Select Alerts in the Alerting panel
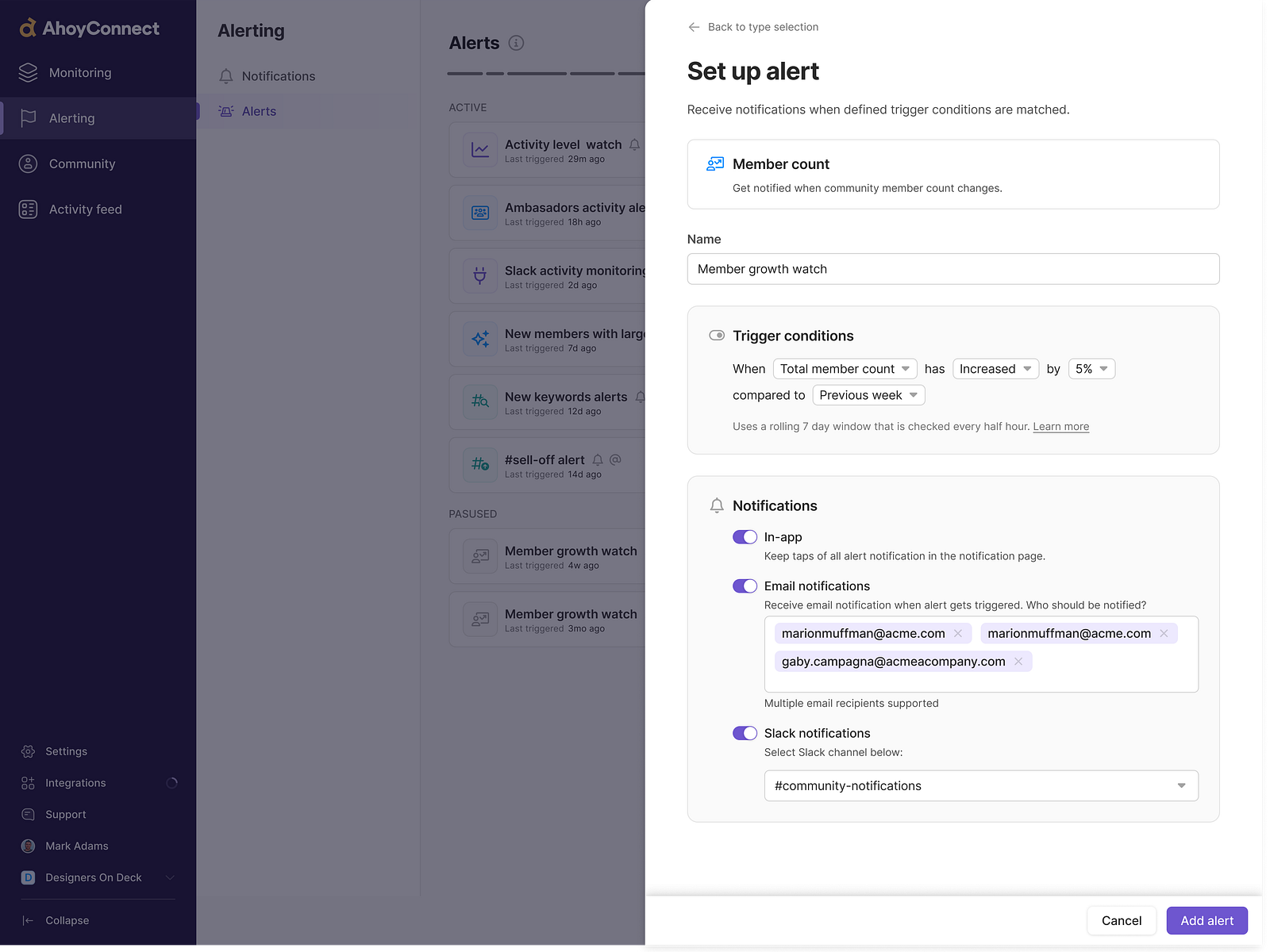Viewport: 1270px width, 952px height. point(258,111)
